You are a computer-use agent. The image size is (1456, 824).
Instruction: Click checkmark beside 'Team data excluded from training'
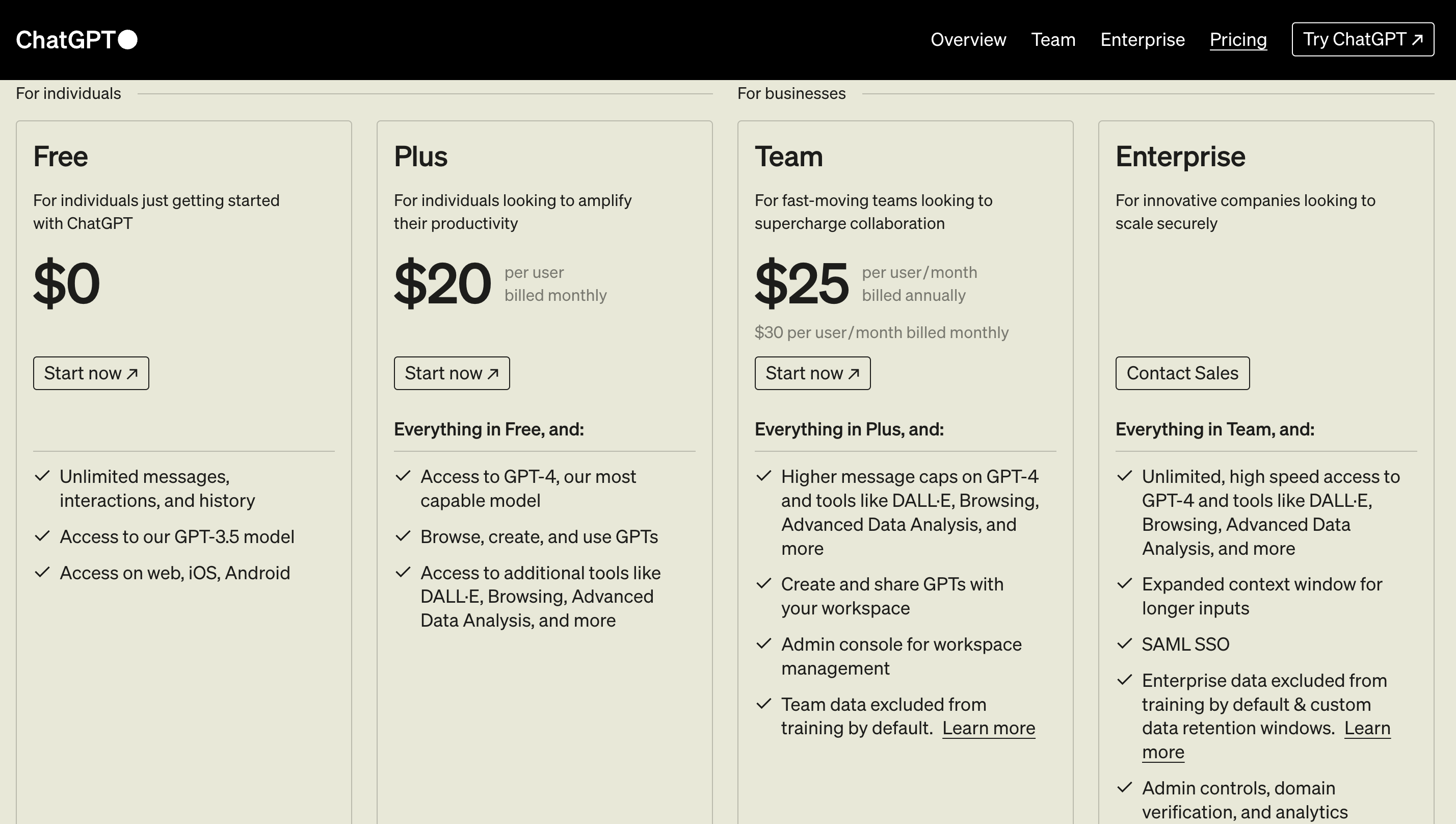pos(764,704)
